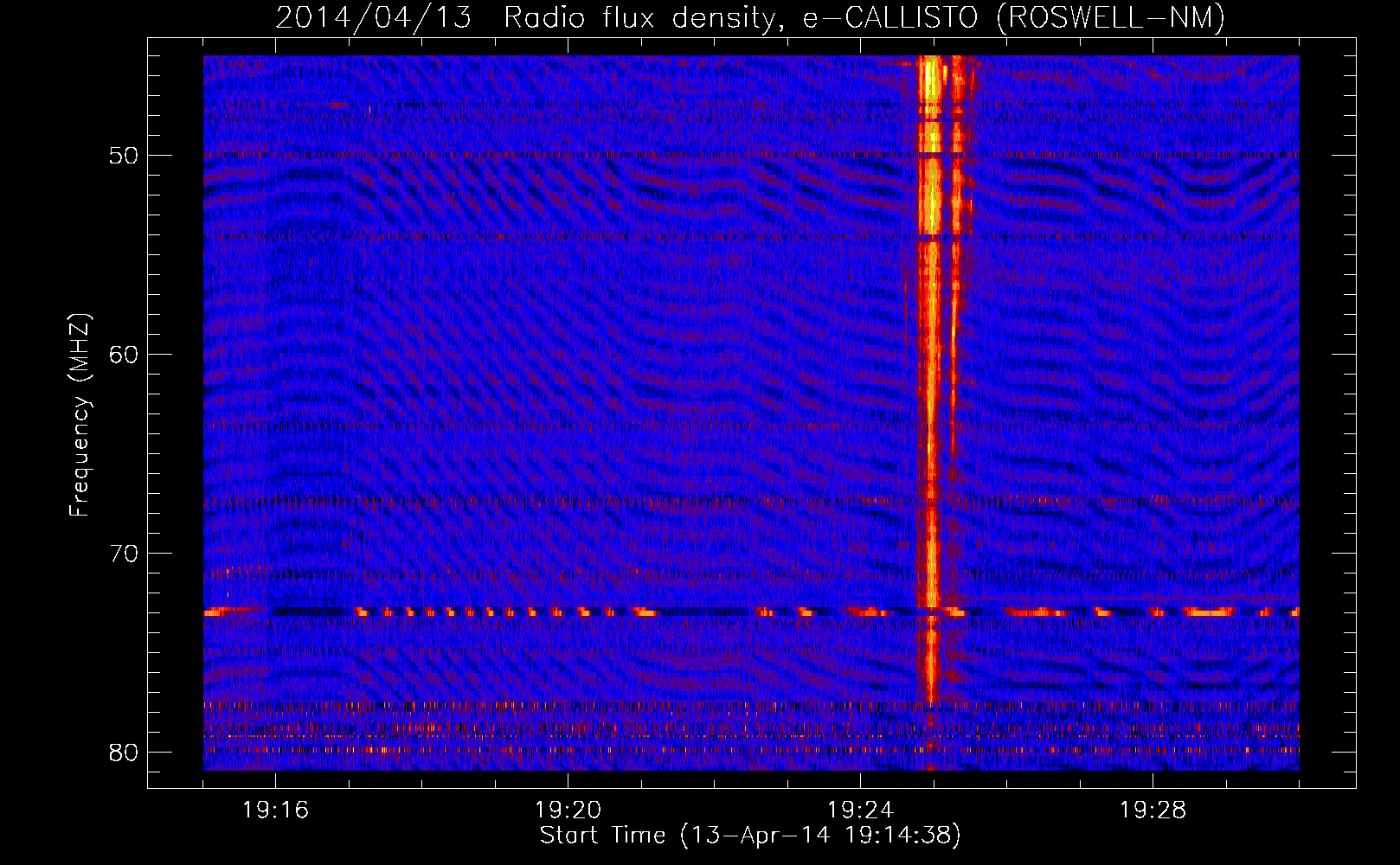Click the 80 MHz frequency tick label
Screen dimensions: 1400x865
click(125, 753)
